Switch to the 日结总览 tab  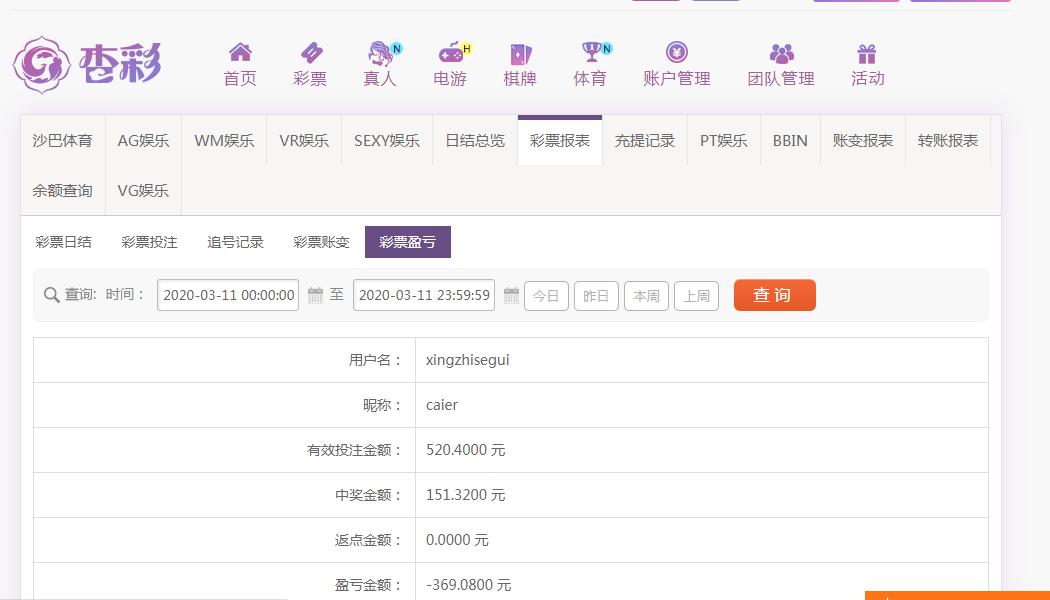(x=475, y=141)
